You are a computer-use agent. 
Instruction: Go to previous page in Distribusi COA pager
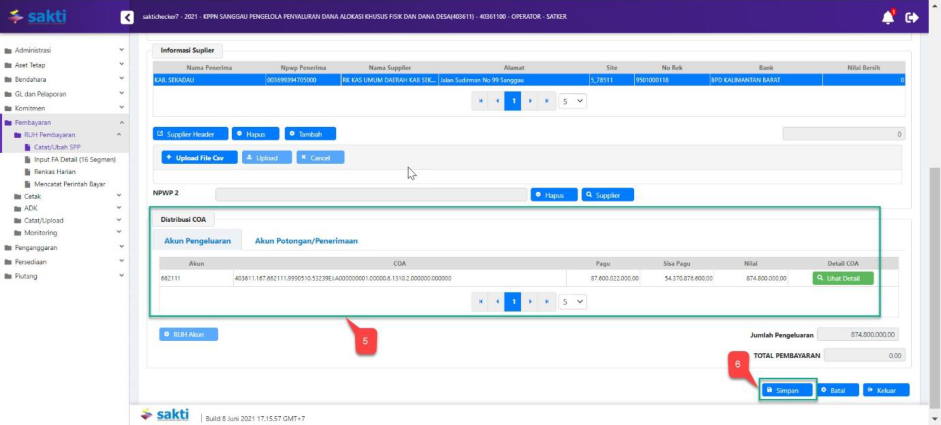click(x=497, y=301)
